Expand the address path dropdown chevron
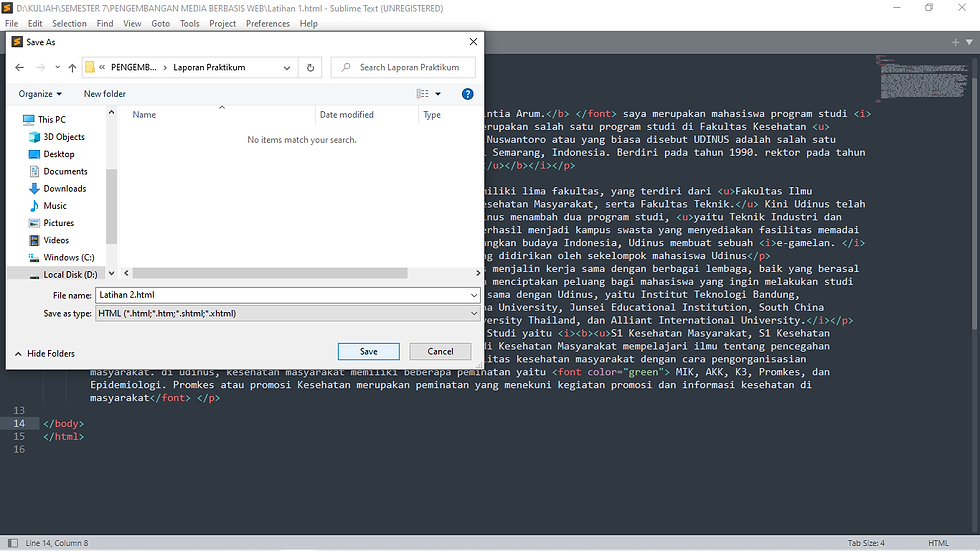 [287, 67]
